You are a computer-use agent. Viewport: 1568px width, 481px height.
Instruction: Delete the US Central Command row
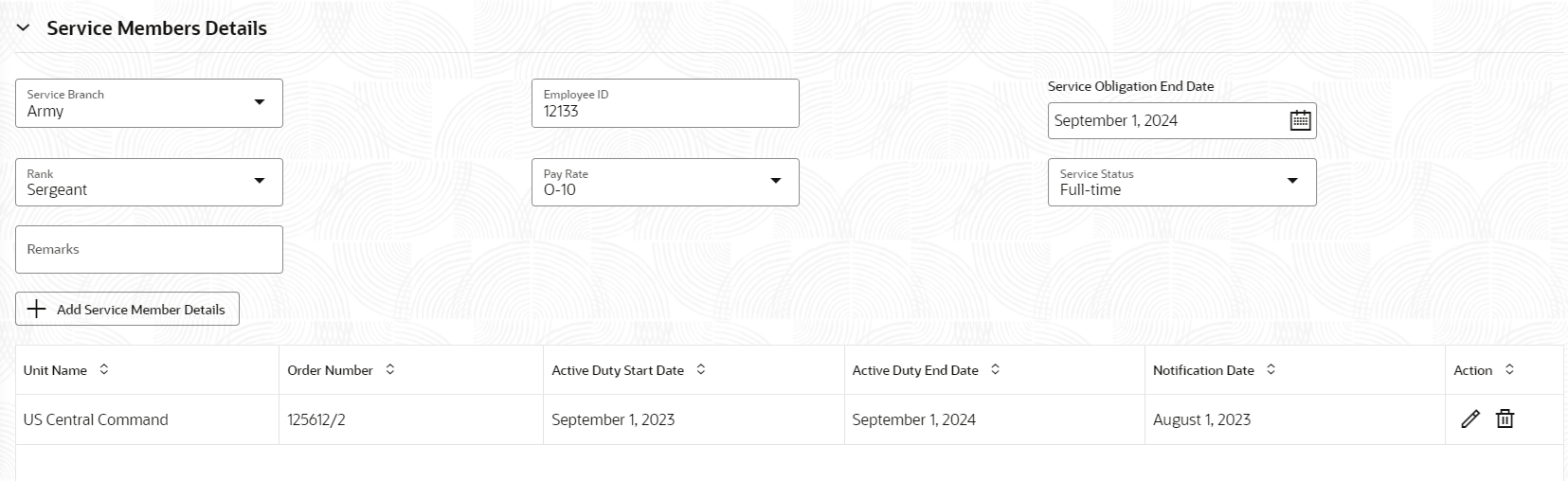tap(1505, 419)
